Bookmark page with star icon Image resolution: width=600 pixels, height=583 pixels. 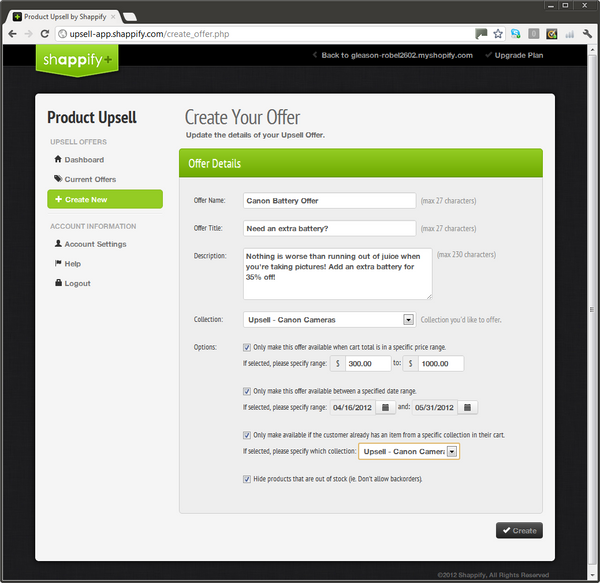coord(497,34)
